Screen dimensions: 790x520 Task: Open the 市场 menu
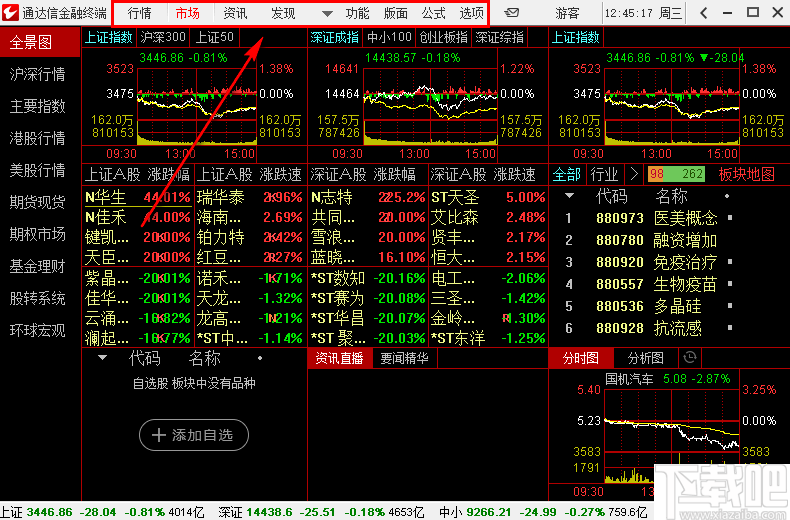pyautogui.click(x=187, y=14)
